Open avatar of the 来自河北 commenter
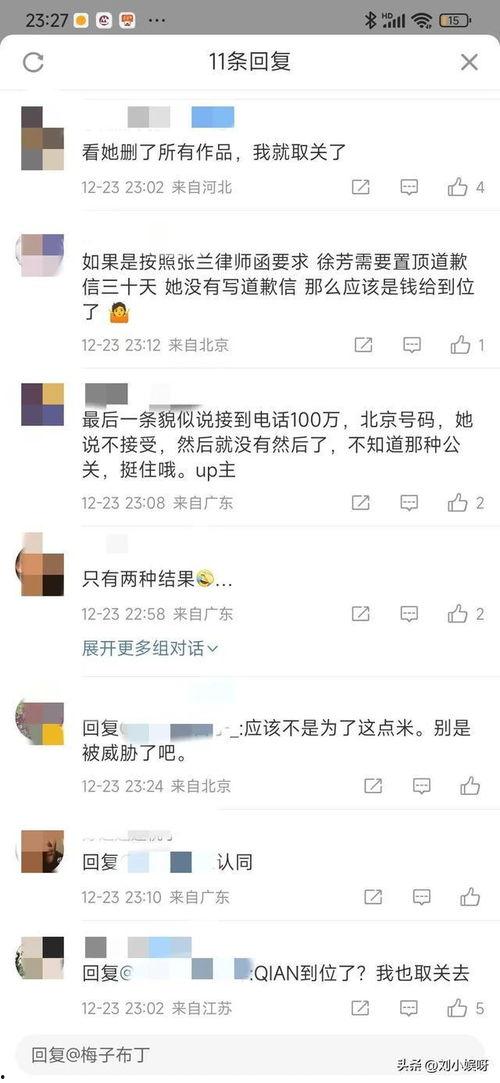This screenshot has height=1083, width=500. pyautogui.click(x=43, y=138)
